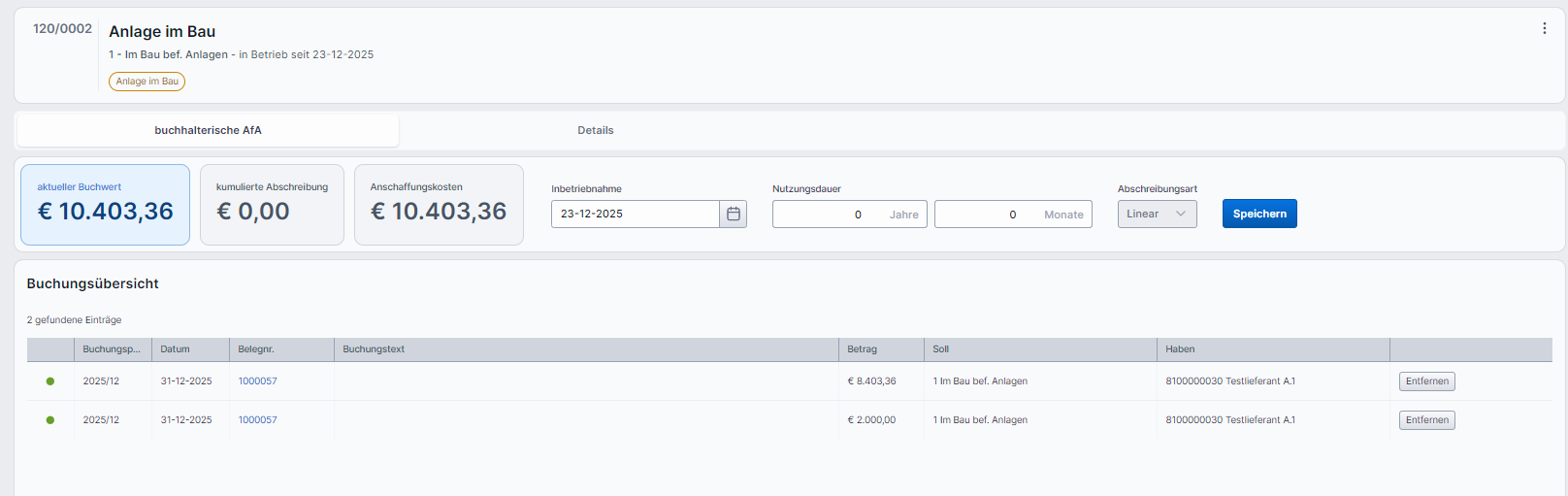The height and width of the screenshot is (496, 1568).
Task: Open the calendar date picker icon
Action: pos(734,214)
